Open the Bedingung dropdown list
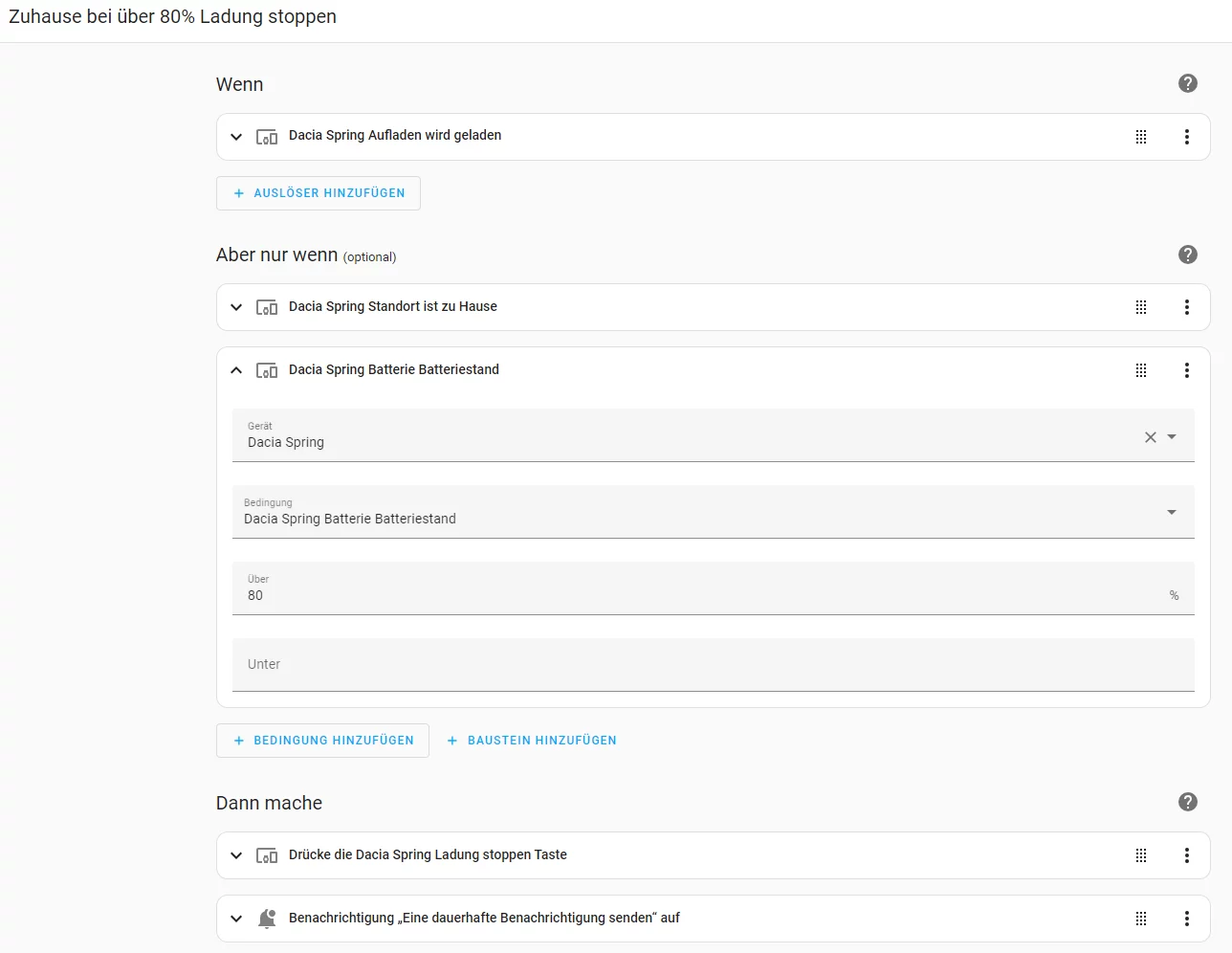 pyautogui.click(x=1172, y=513)
